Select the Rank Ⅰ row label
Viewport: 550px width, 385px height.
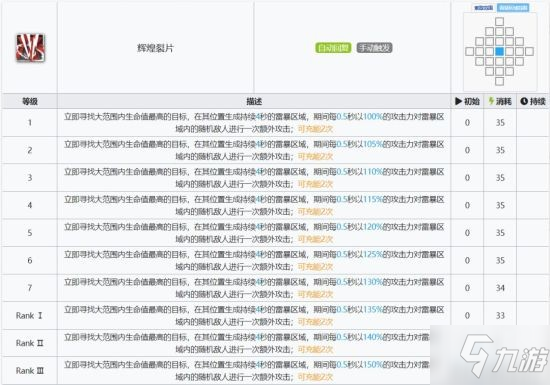29,316
